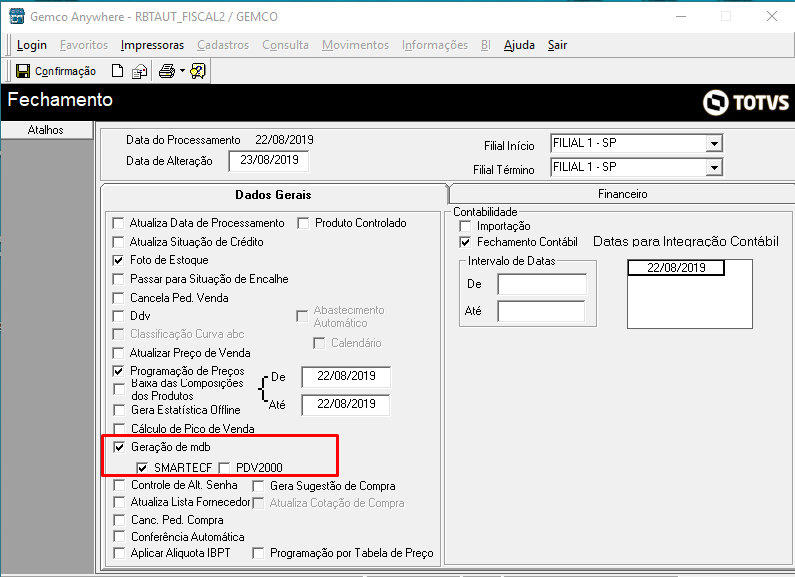Image resolution: width=795 pixels, height=577 pixels.
Task: Open the Movimentos menu
Action: pyautogui.click(x=355, y=45)
